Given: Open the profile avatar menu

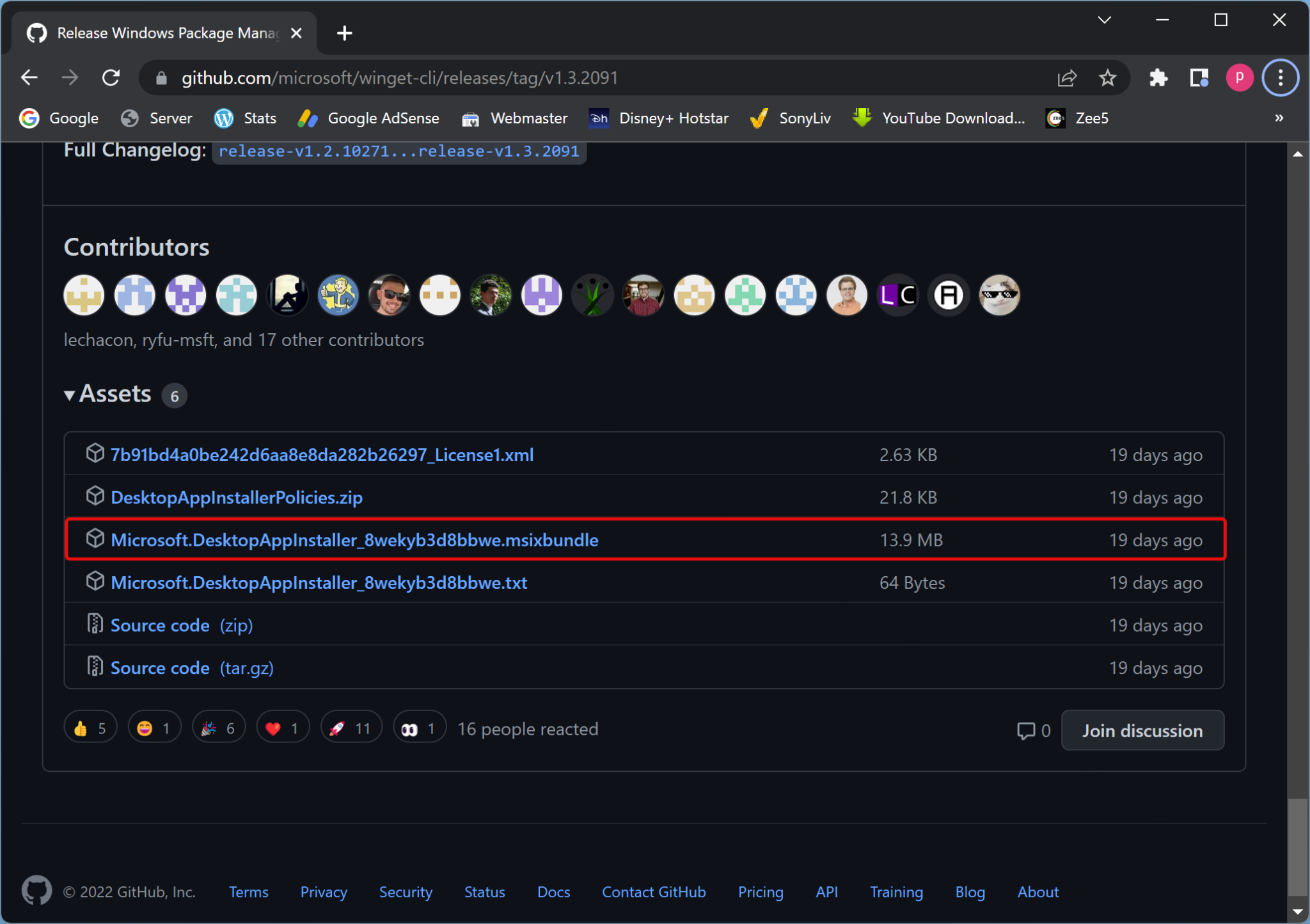Looking at the screenshot, I should 1239,78.
